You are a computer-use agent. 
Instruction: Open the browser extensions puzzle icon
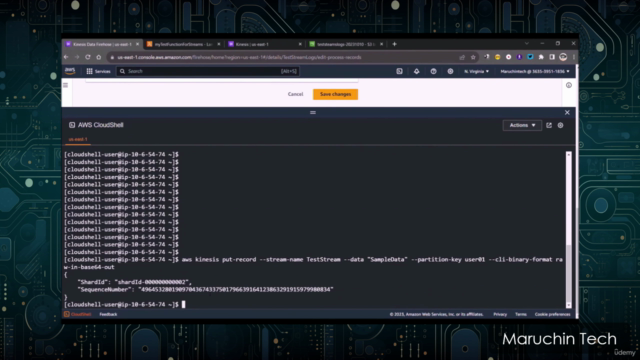pos(541,57)
